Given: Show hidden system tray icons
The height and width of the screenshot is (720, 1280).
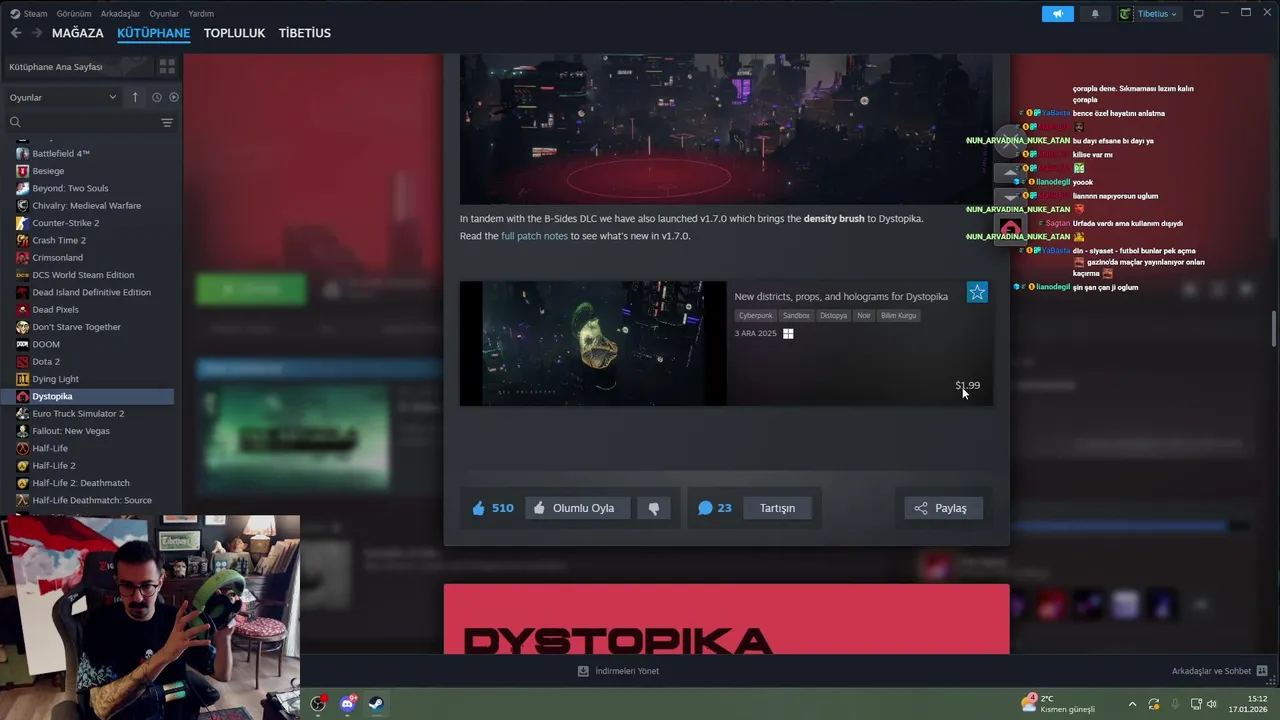Looking at the screenshot, I should click(1132, 704).
